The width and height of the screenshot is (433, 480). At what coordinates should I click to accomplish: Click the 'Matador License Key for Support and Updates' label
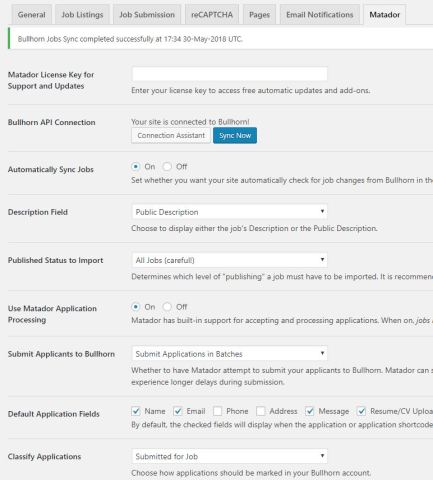coord(51,80)
